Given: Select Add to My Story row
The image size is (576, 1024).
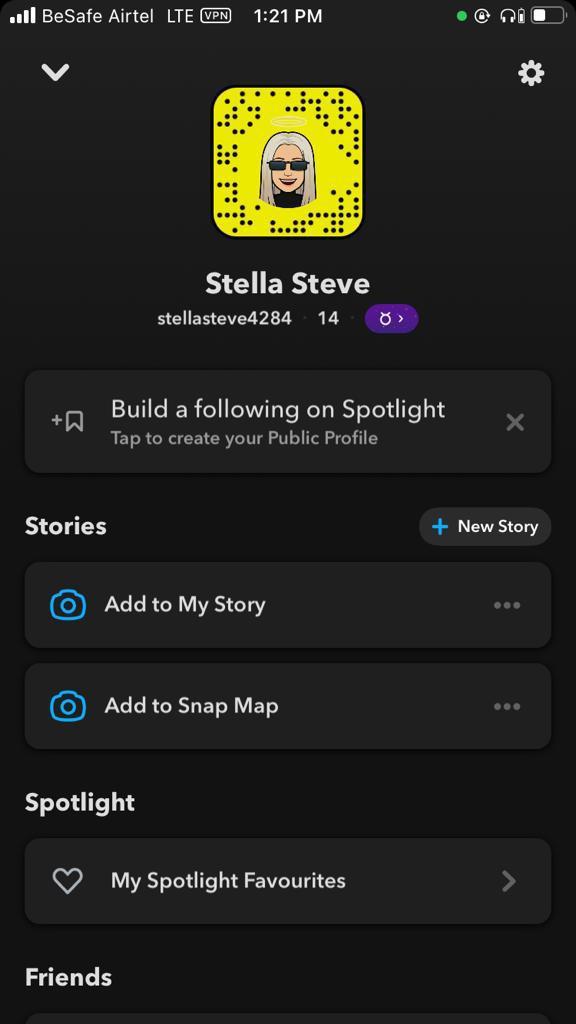Looking at the screenshot, I should (288, 605).
